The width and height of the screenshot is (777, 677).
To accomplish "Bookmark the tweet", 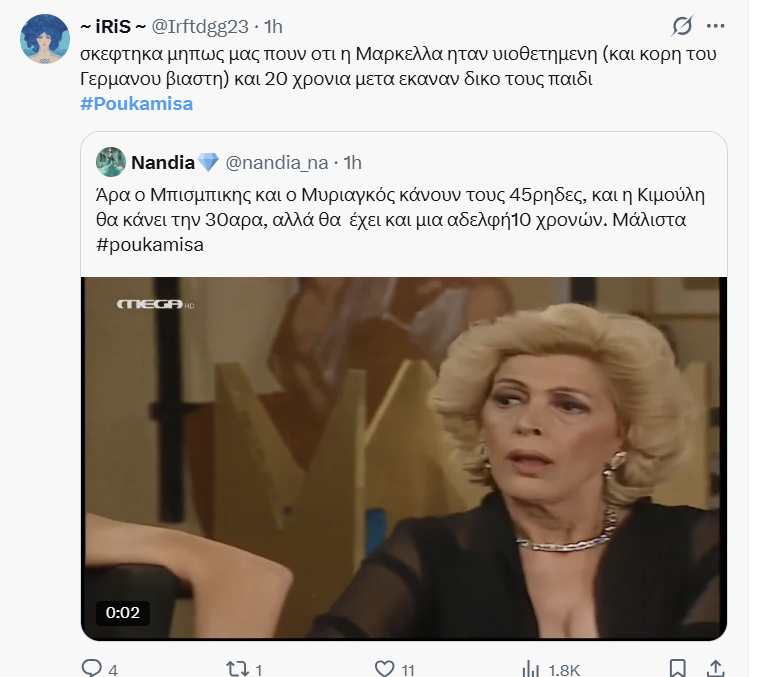I will click(678, 668).
